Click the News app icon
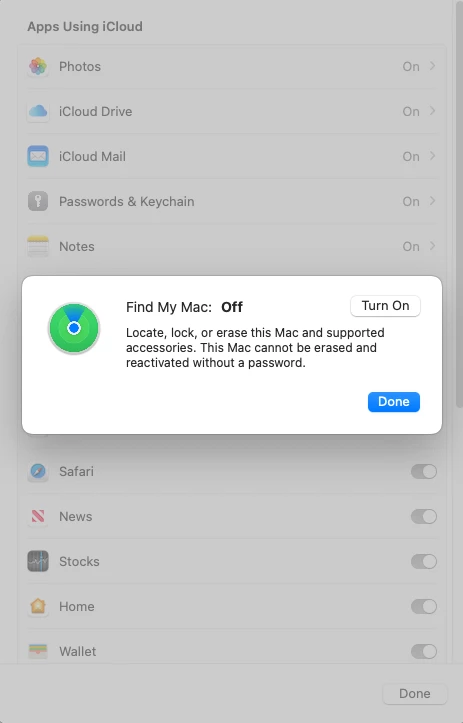This screenshot has width=463, height=723. pos(38,516)
